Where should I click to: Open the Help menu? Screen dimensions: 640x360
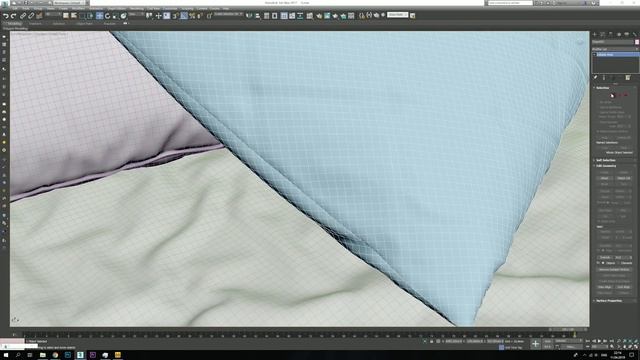226,9
